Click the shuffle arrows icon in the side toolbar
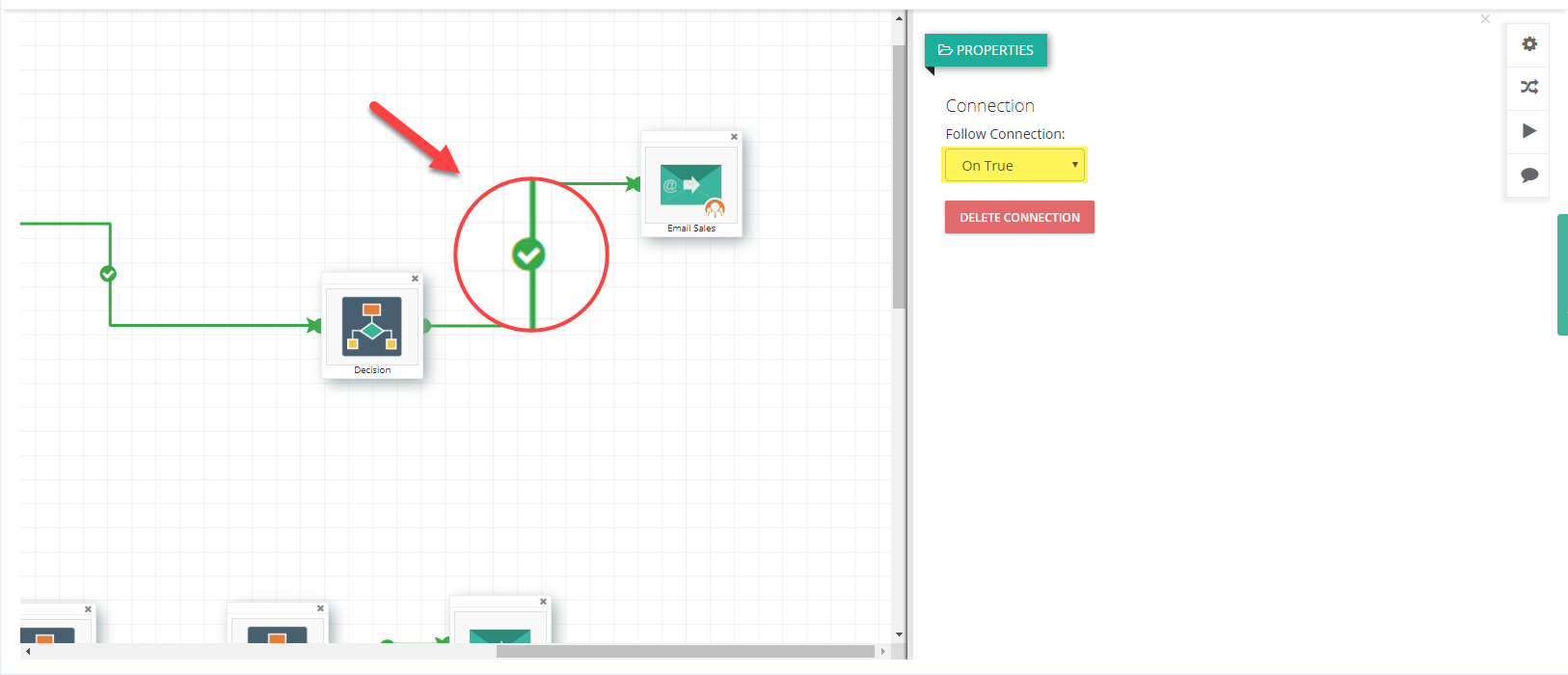The width and height of the screenshot is (1568, 675). [1529, 87]
